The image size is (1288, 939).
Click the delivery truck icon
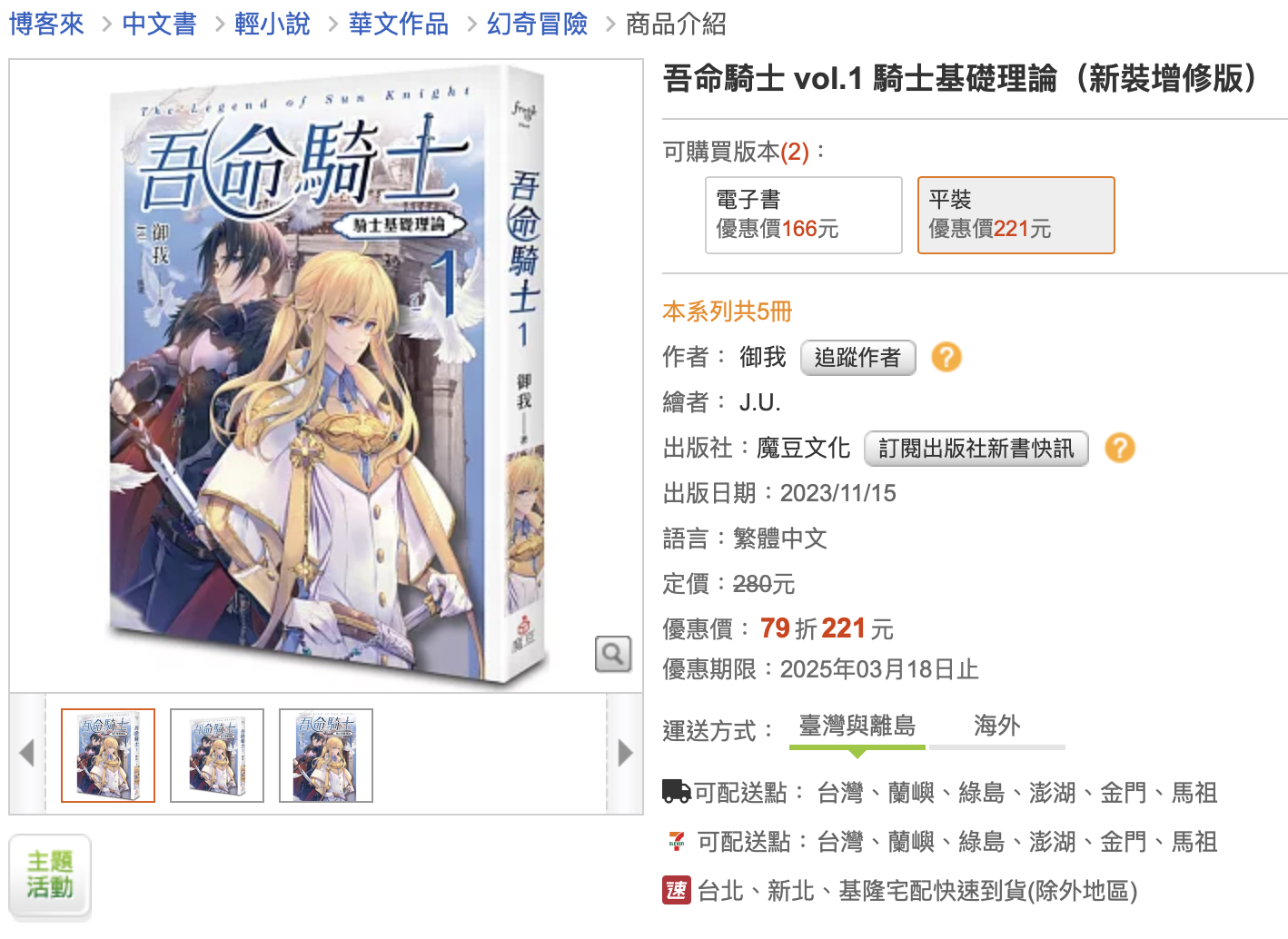[x=677, y=791]
